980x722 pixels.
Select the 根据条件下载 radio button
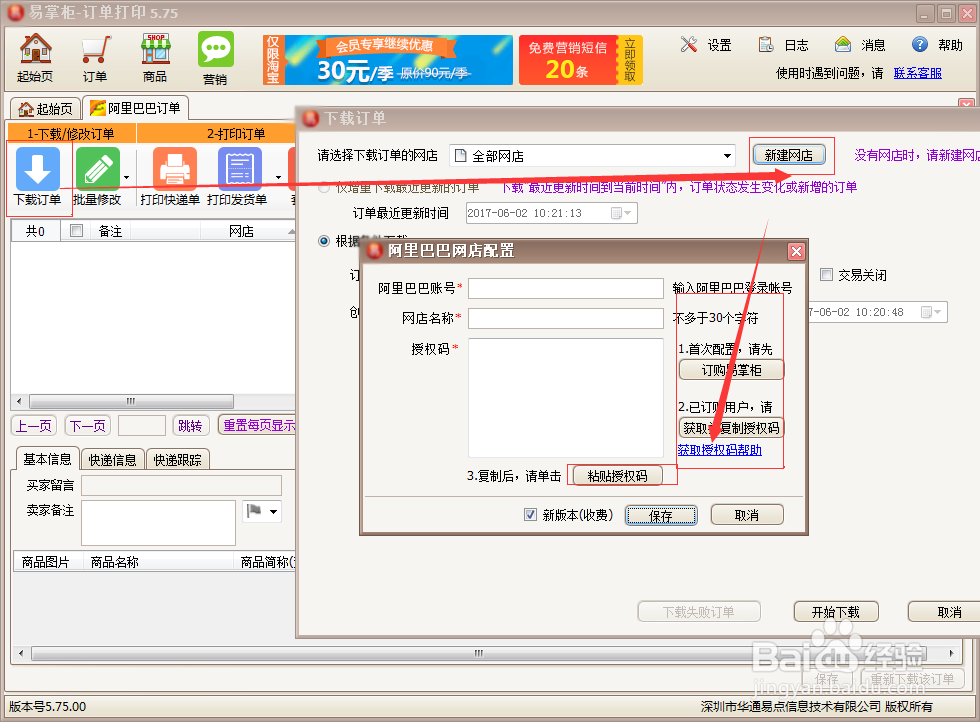[x=324, y=241]
